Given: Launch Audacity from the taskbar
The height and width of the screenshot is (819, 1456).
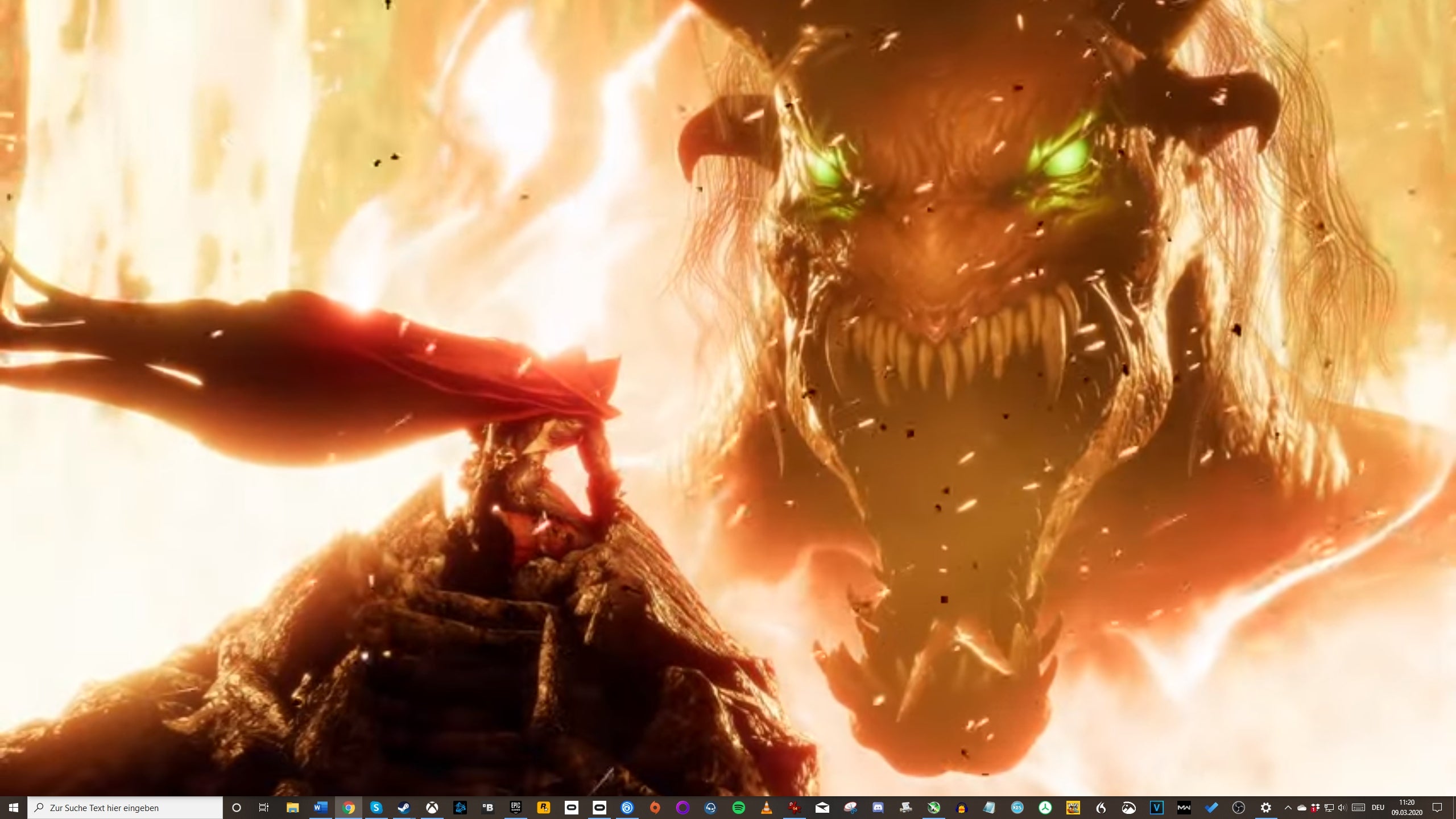Looking at the screenshot, I should pyautogui.click(x=962, y=808).
